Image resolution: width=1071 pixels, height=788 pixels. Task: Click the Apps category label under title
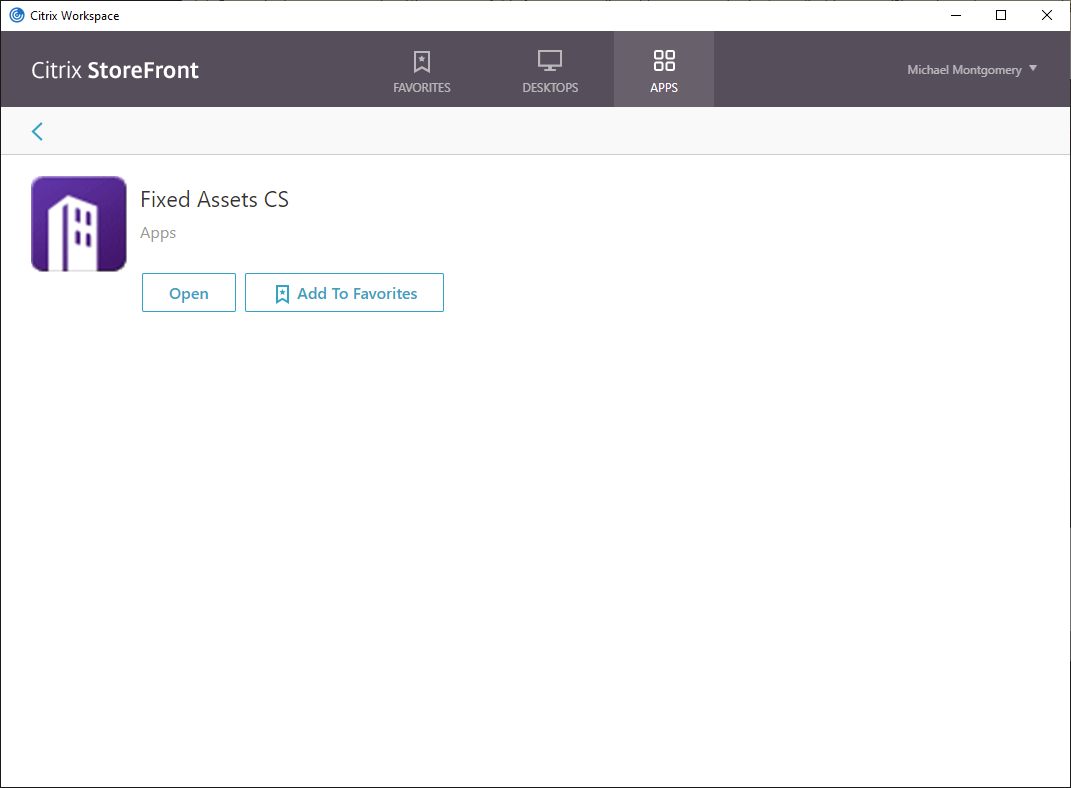click(x=158, y=233)
